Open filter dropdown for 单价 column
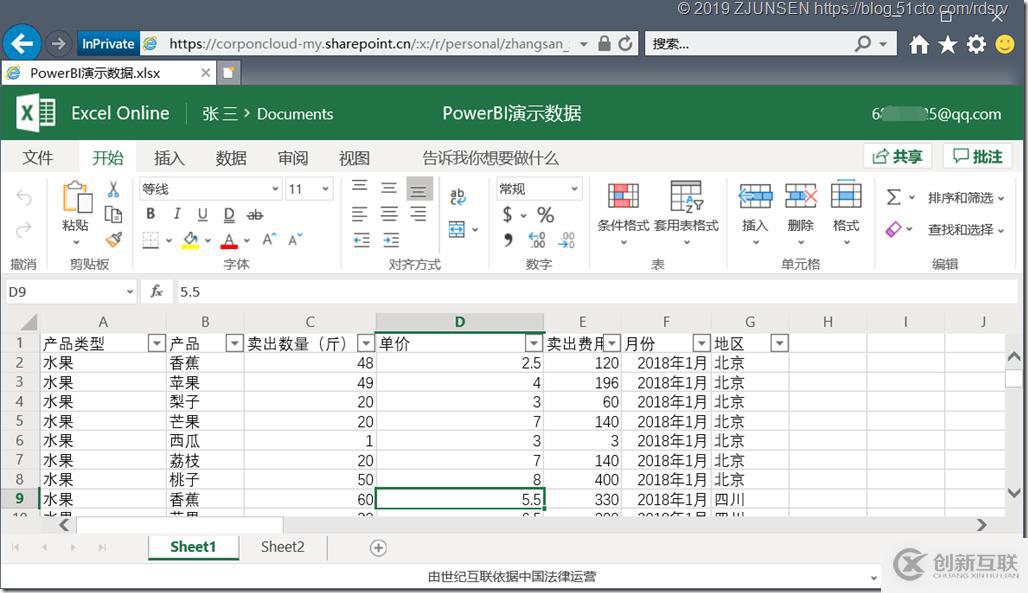The height and width of the screenshot is (593, 1028). tap(534, 342)
